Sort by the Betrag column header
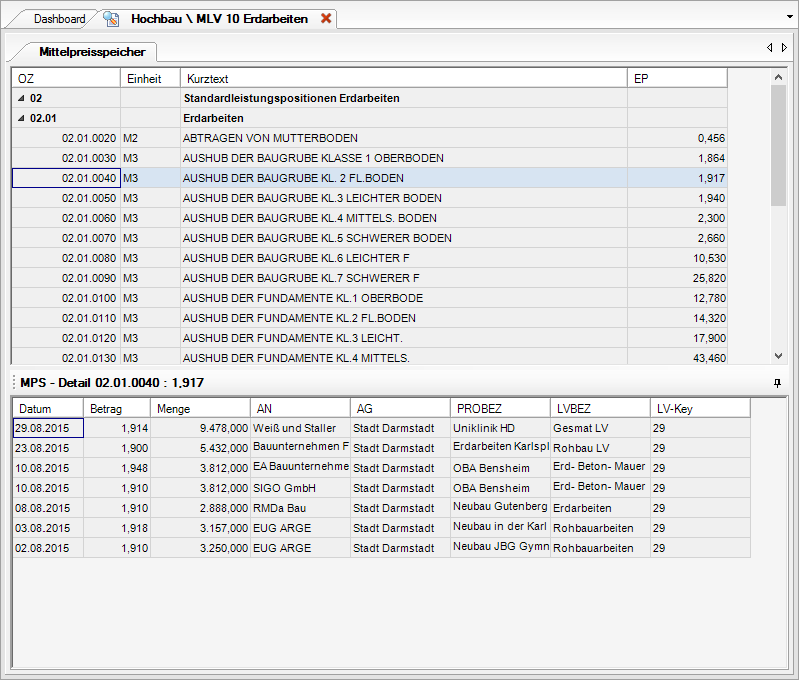This screenshot has height=680, width=799. coord(117,408)
